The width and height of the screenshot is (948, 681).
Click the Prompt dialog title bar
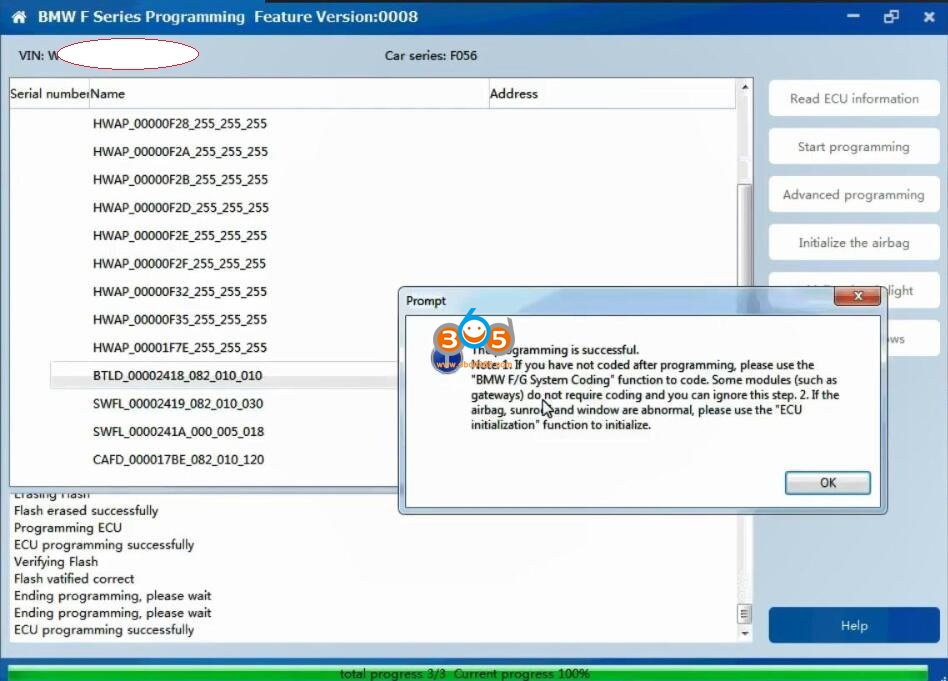[x=617, y=301]
